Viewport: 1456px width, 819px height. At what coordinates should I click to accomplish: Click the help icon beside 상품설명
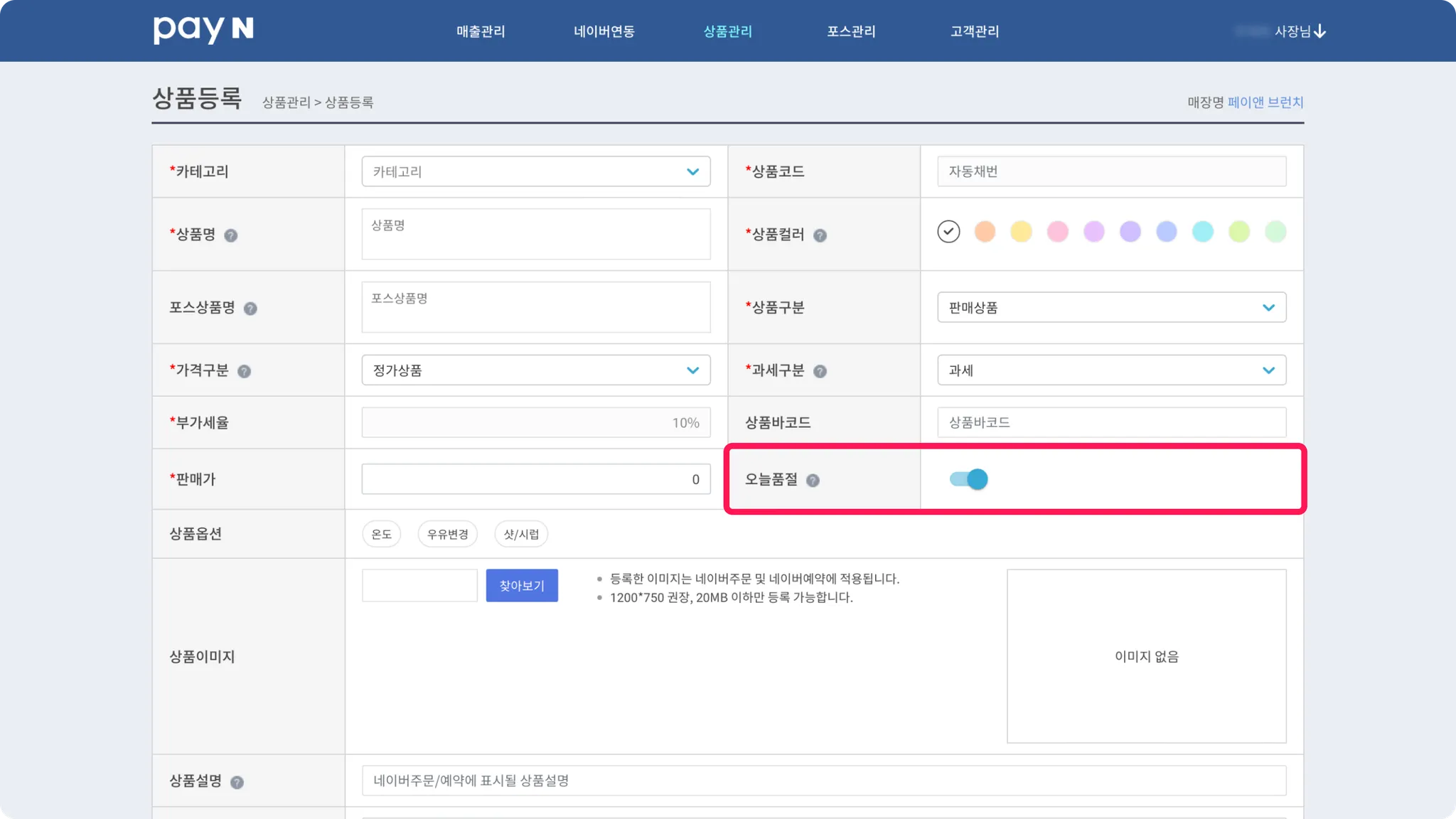(237, 782)
